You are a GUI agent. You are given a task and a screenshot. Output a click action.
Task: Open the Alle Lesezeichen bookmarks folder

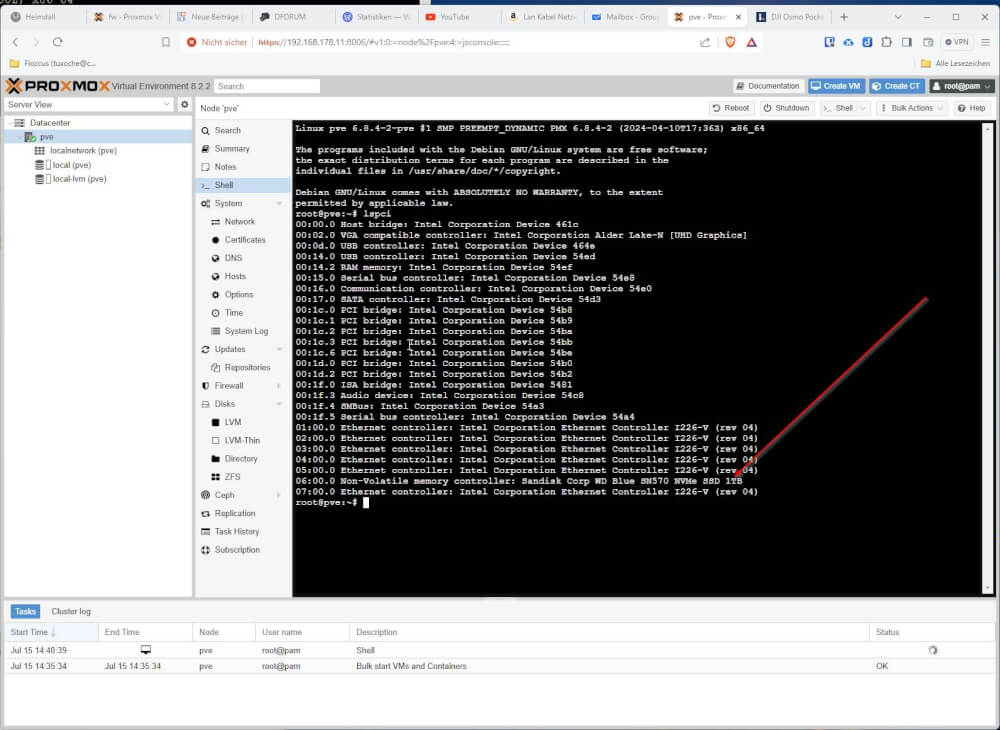(955, 63)
